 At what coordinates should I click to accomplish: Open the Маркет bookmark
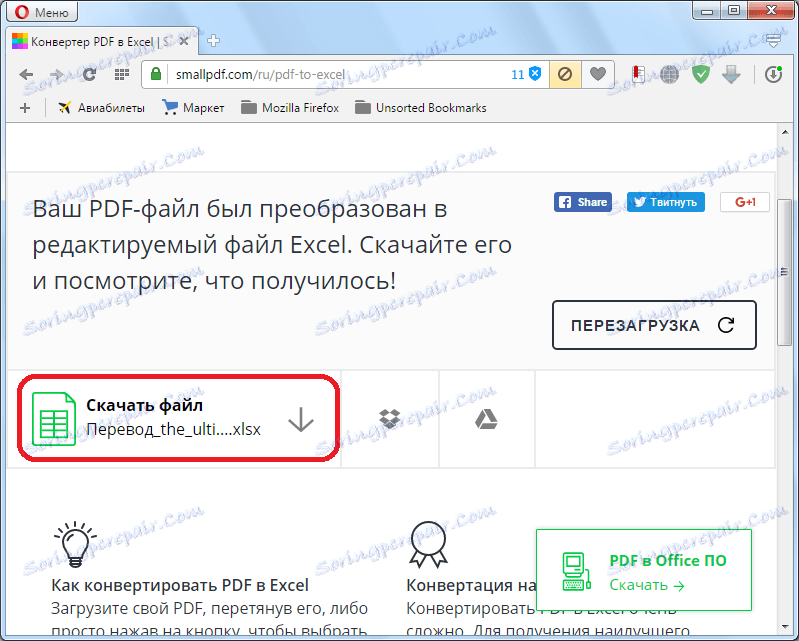[x=193, y=108]
